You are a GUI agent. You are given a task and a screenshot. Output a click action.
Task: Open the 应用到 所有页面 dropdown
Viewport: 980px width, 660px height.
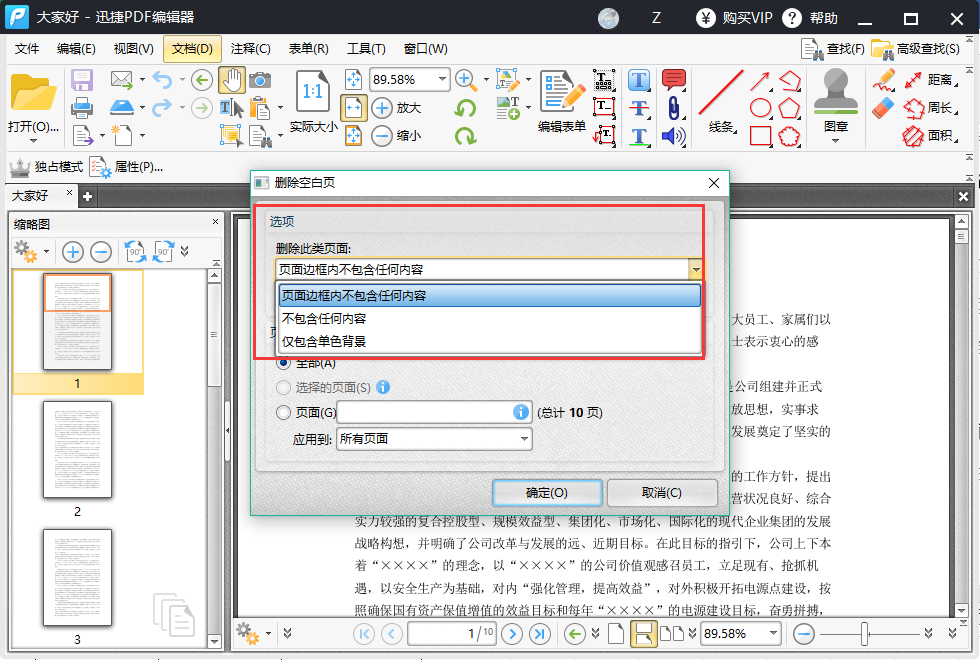point(434,439)
